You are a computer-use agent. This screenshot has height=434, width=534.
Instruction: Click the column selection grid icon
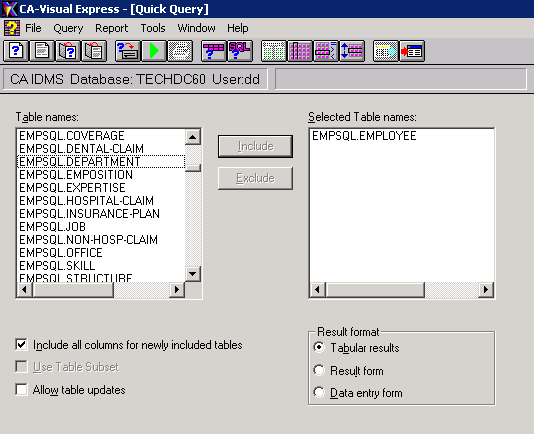[x=300, y=51]
